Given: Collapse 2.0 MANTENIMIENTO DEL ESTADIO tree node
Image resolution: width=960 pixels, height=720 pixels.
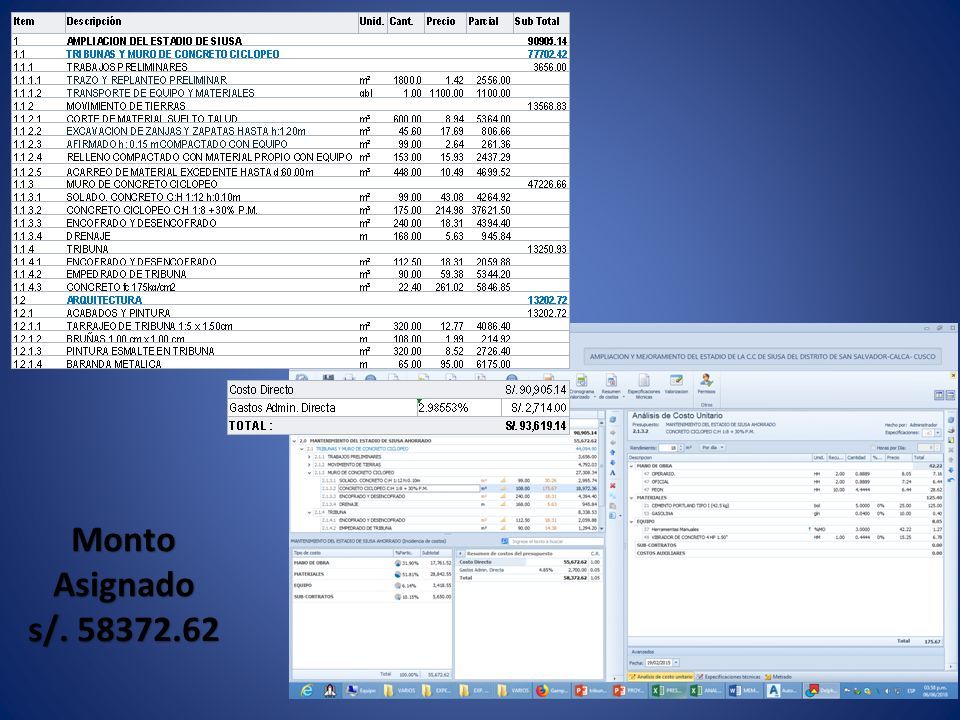Looking at the screenshot, I should click(294, 441).
